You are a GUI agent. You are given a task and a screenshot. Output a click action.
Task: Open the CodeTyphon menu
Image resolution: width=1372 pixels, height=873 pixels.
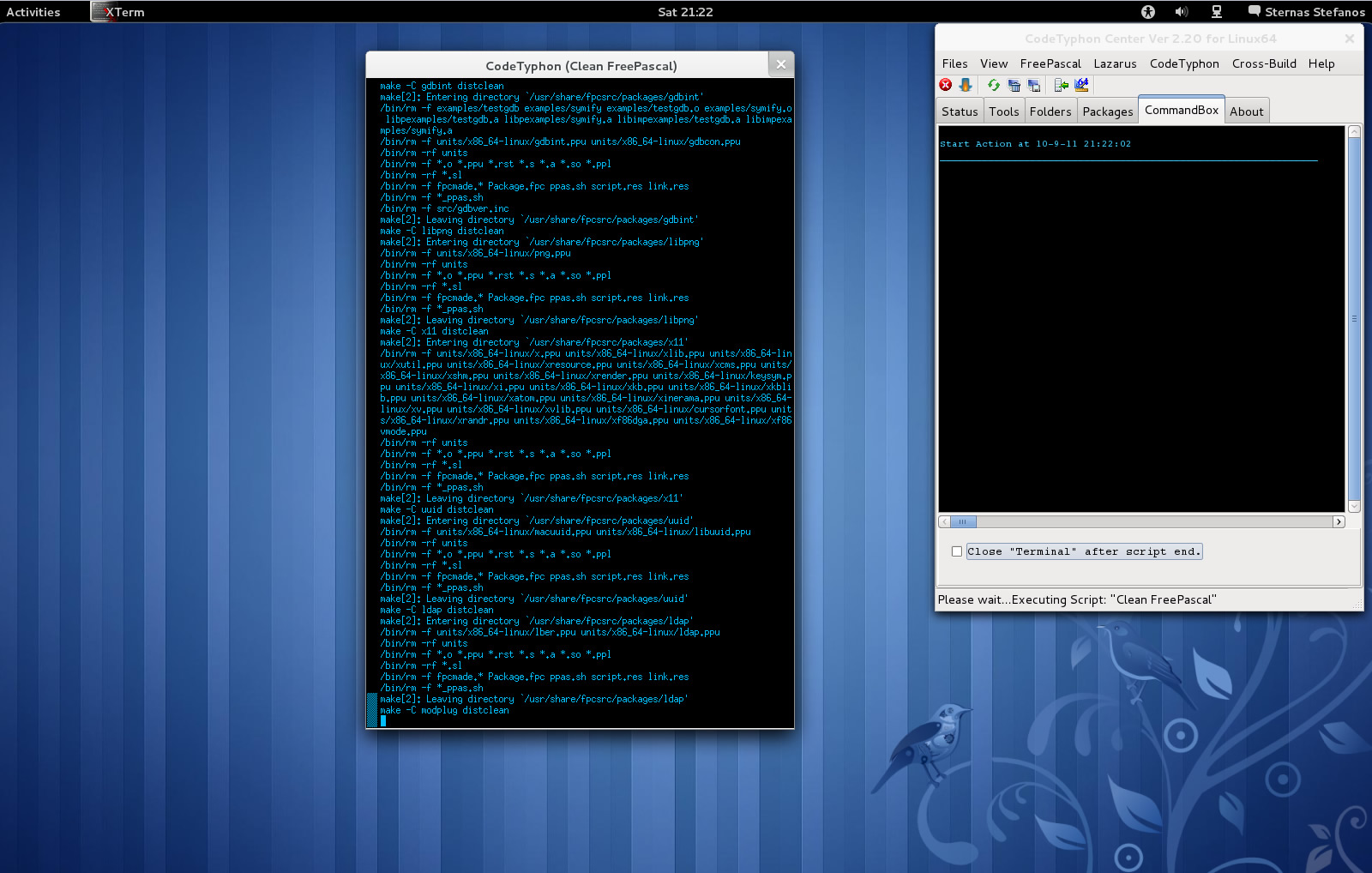tap(1184, 63)
